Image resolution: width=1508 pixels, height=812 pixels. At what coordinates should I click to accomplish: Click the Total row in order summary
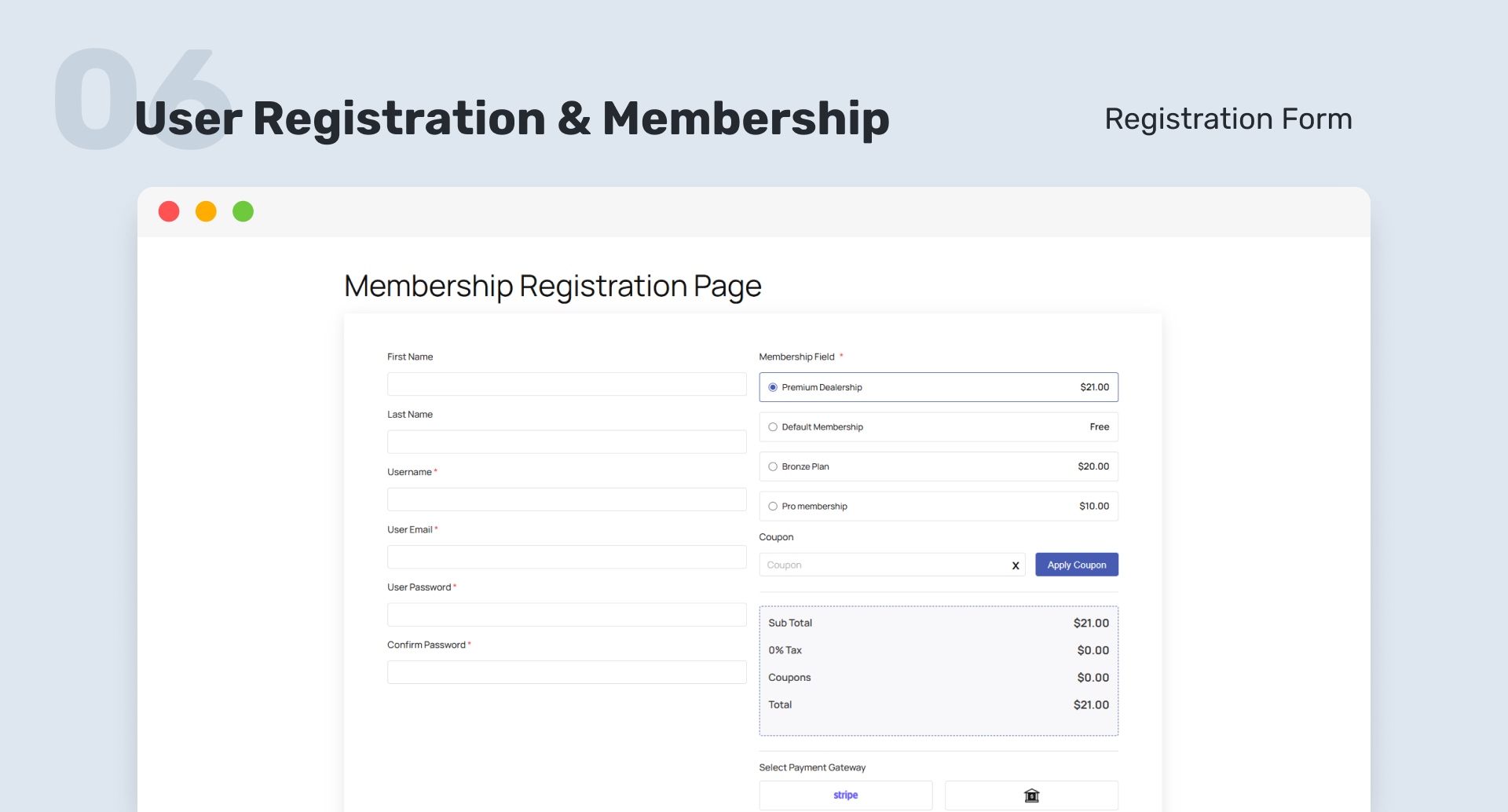pos(938,704)
